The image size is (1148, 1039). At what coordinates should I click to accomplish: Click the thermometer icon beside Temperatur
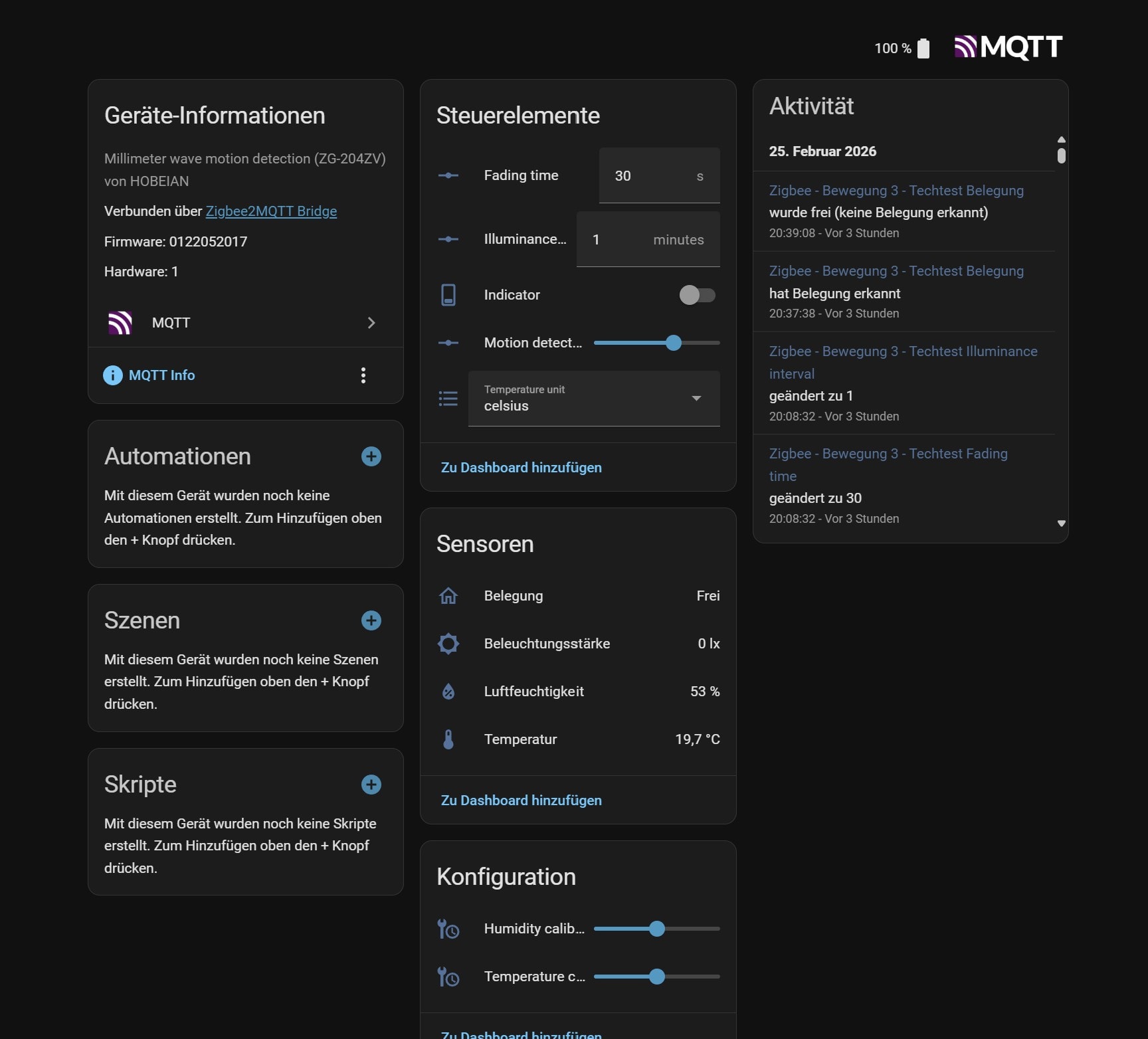(448, 739)
